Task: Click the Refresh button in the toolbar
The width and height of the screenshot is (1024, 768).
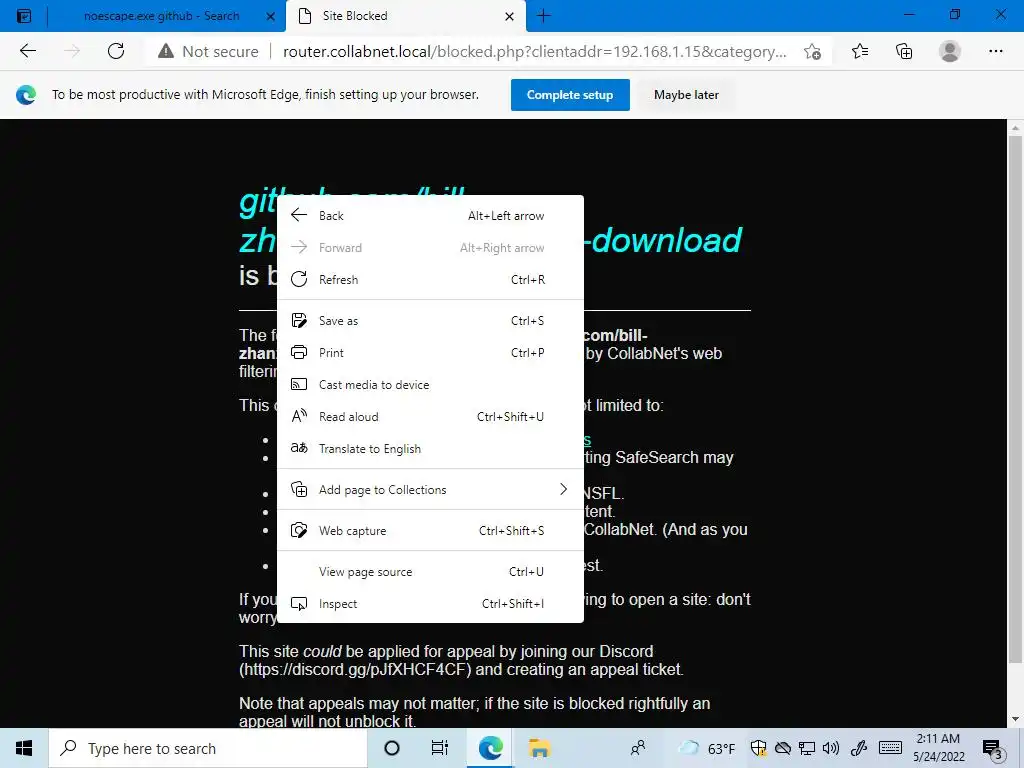Action: (116, 51)
